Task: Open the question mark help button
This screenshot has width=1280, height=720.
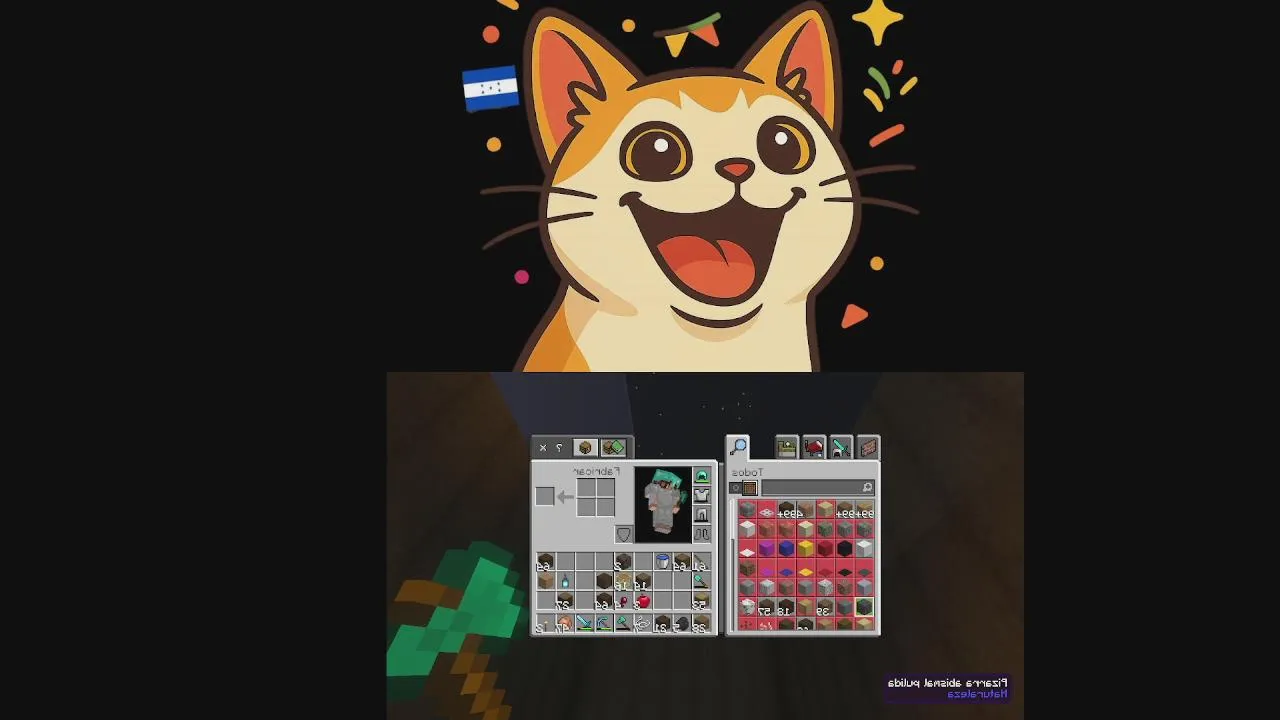Action: (x=559, y=448)
